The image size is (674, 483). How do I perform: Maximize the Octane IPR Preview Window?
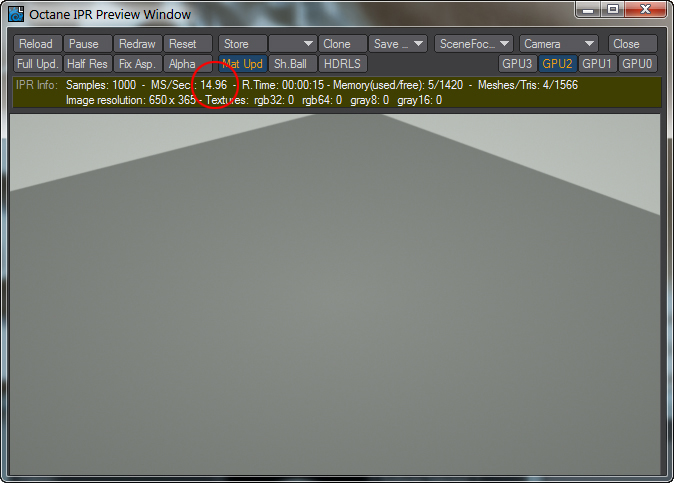tap(613, 9)
